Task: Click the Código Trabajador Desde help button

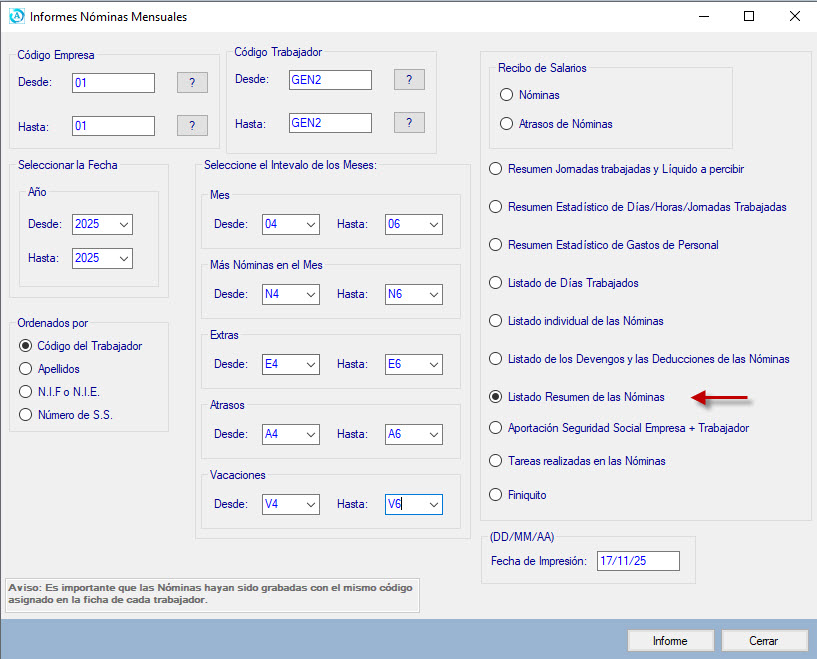Action: click(x=409, y=80)
